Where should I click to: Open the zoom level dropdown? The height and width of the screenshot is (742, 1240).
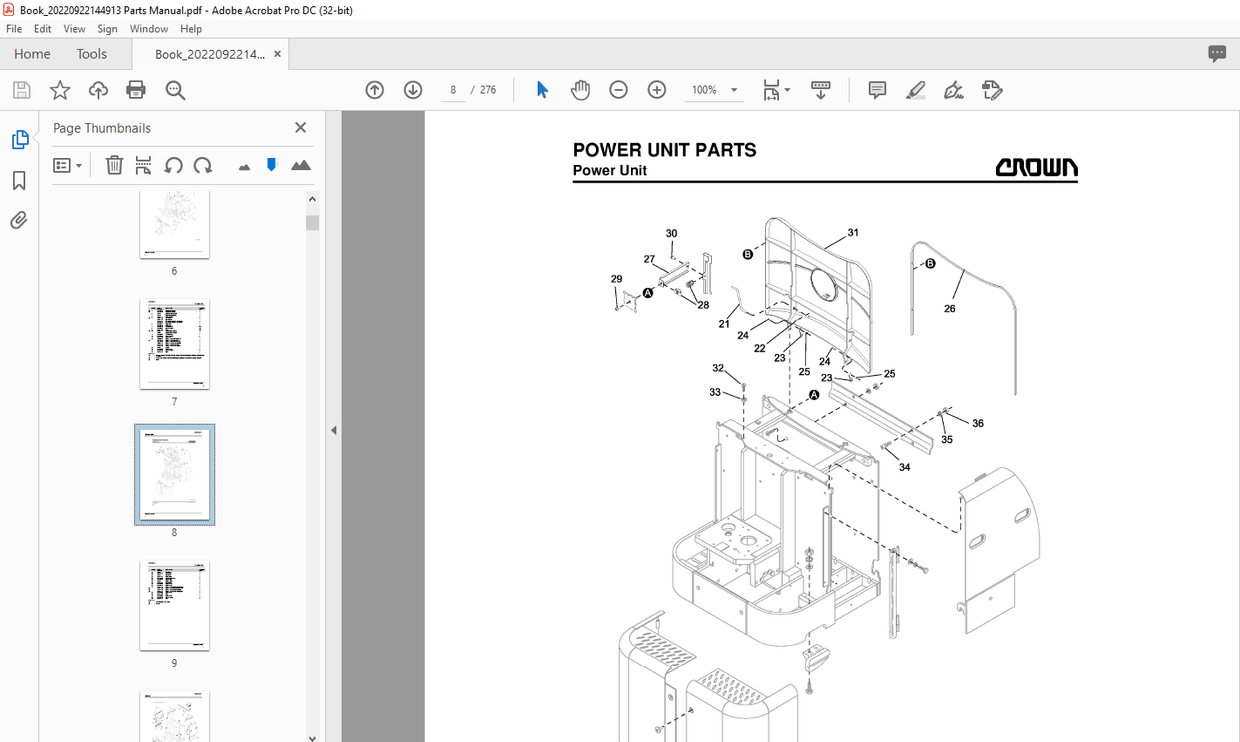[733, 89]
